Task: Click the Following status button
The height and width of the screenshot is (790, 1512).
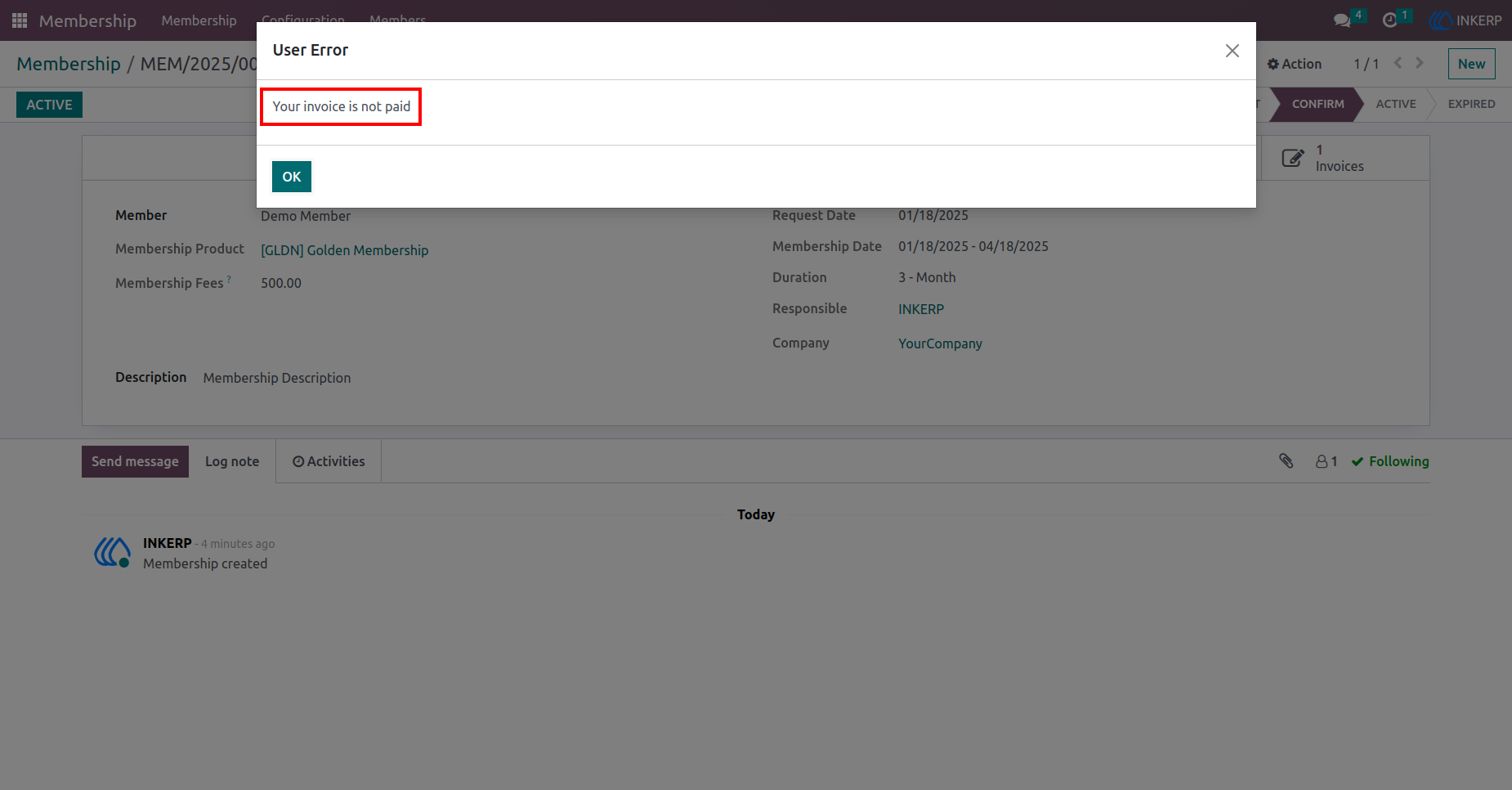Action: pyautogui.click(x=1390, y=461)
